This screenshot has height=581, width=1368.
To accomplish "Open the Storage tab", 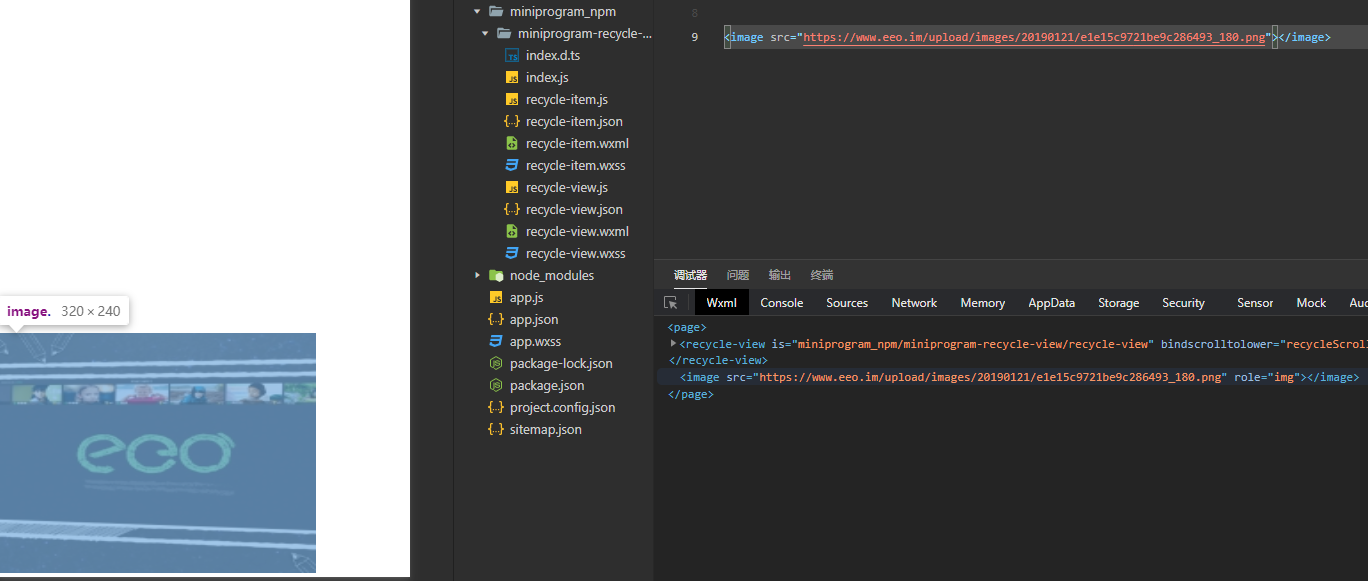I will click(1119, 303).
